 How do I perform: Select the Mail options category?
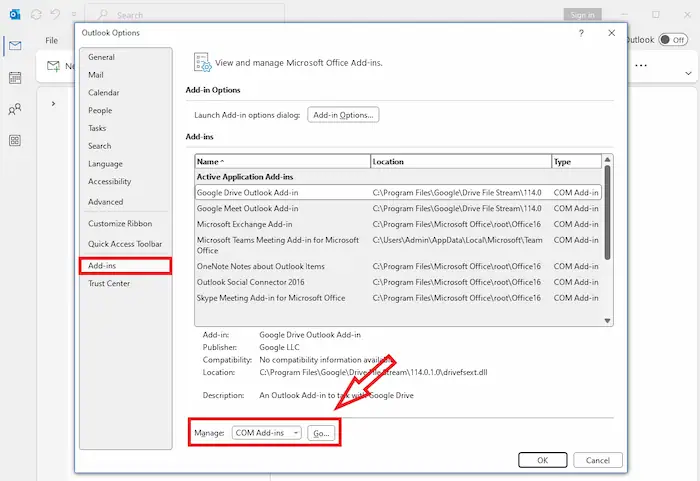[x=96, y=75]
